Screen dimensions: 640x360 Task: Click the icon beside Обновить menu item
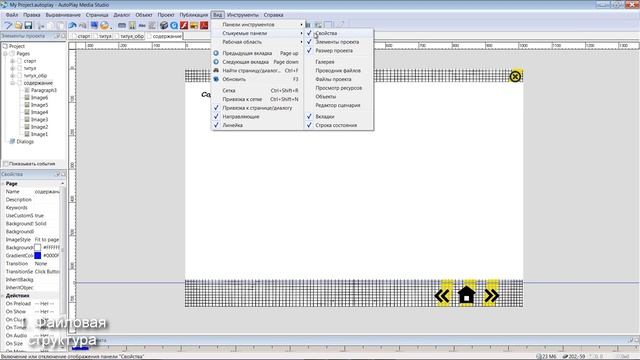pos(216,79)
